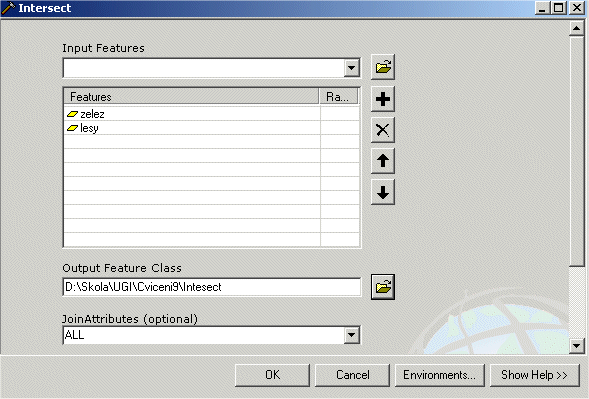Open the Environments... settings
Viewport: 589px width, 399px height.
(x=439, y=375)
